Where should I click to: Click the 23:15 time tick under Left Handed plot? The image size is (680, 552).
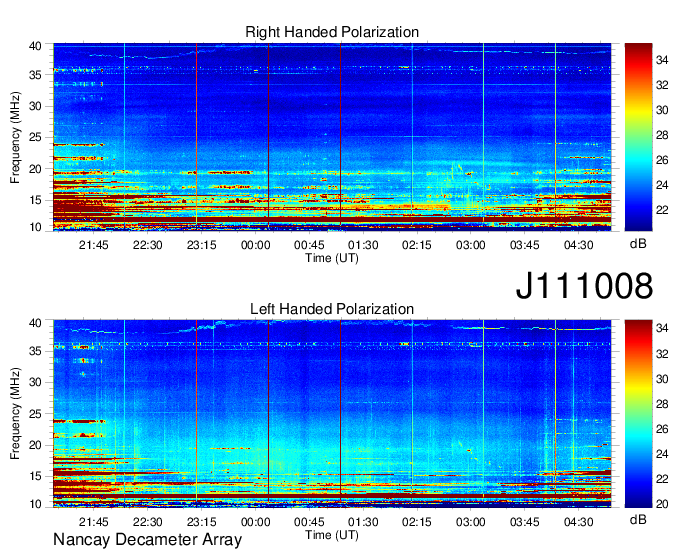201,522
